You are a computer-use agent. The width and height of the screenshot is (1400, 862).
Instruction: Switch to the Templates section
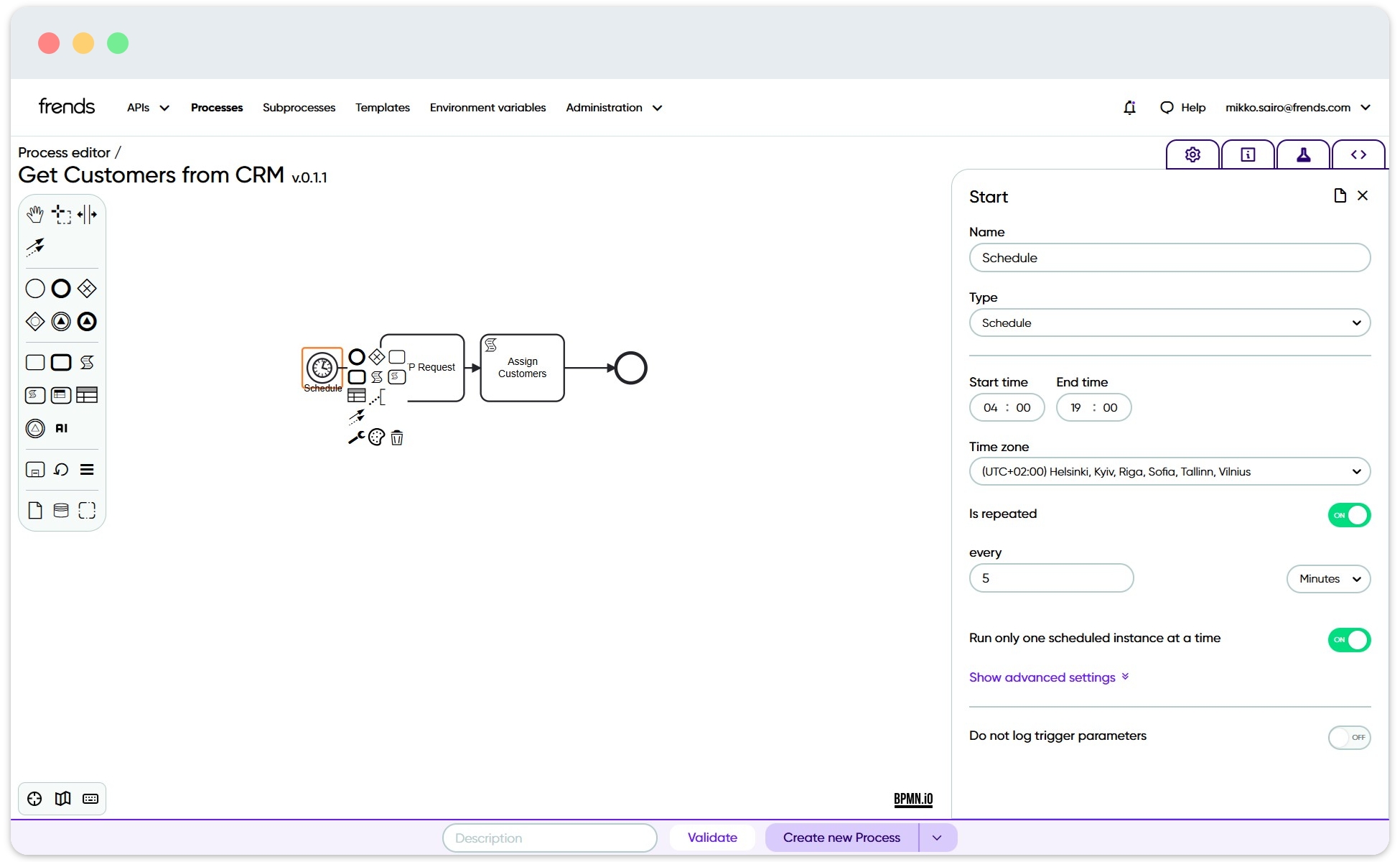382,107
